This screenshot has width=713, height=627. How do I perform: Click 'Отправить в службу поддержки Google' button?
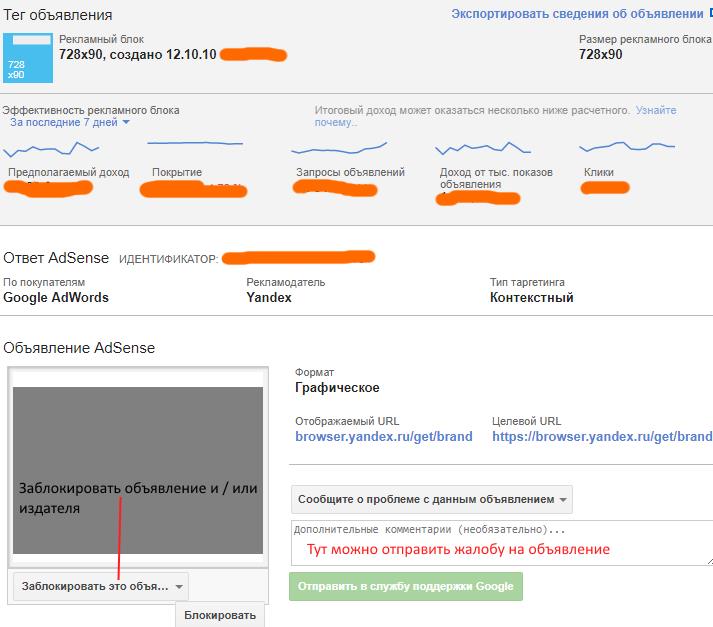406,587
